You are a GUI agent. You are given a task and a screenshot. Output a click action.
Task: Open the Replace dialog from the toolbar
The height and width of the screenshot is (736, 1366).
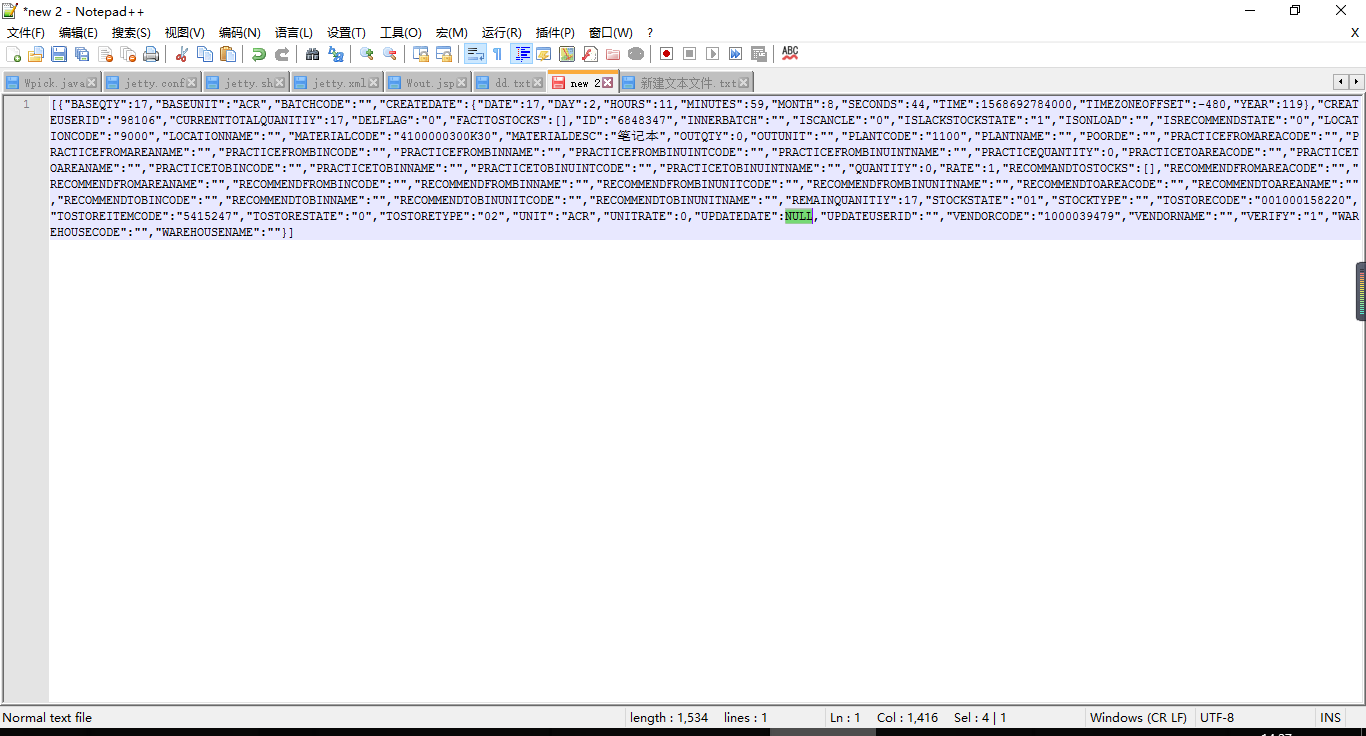(x=336, y=54)
